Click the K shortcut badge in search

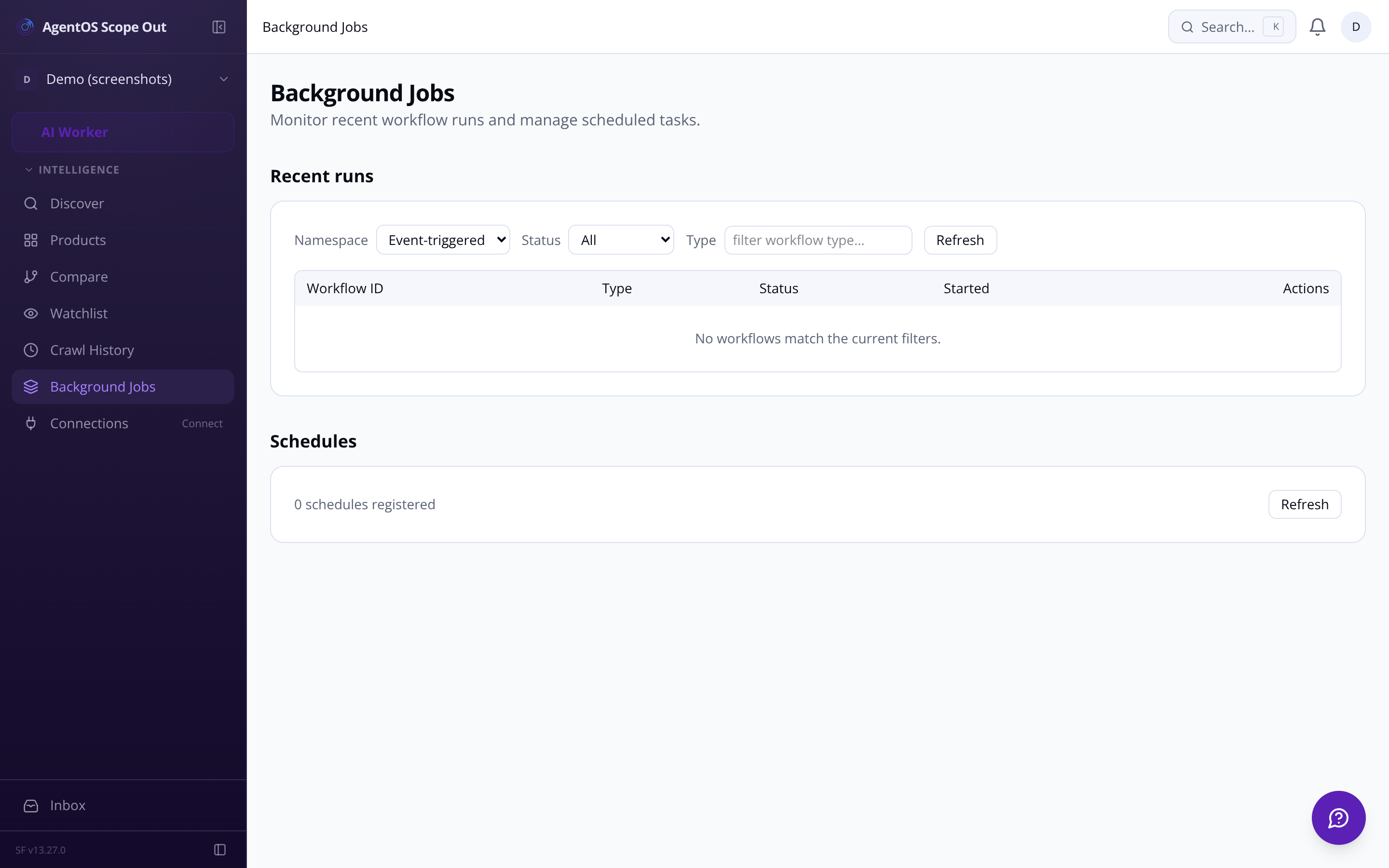(1273, 27)
